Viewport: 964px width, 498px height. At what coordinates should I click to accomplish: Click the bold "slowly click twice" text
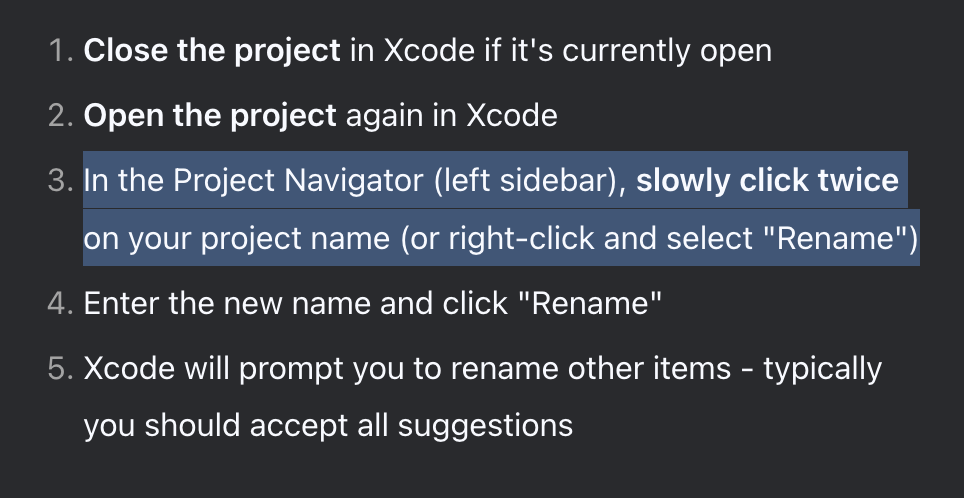[767, 180]
